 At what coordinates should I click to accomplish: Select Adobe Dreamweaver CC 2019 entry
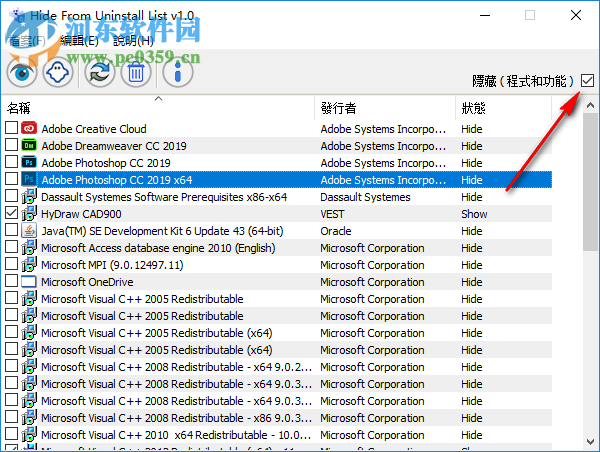point(114,146)
